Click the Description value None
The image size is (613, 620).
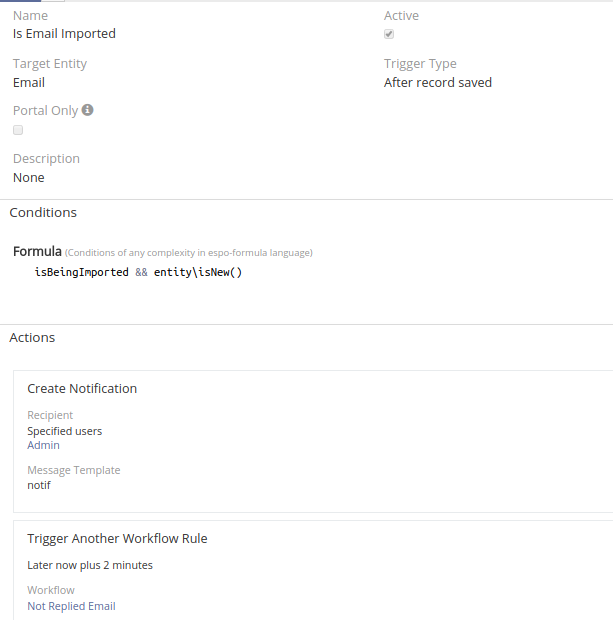pos(29,178)
